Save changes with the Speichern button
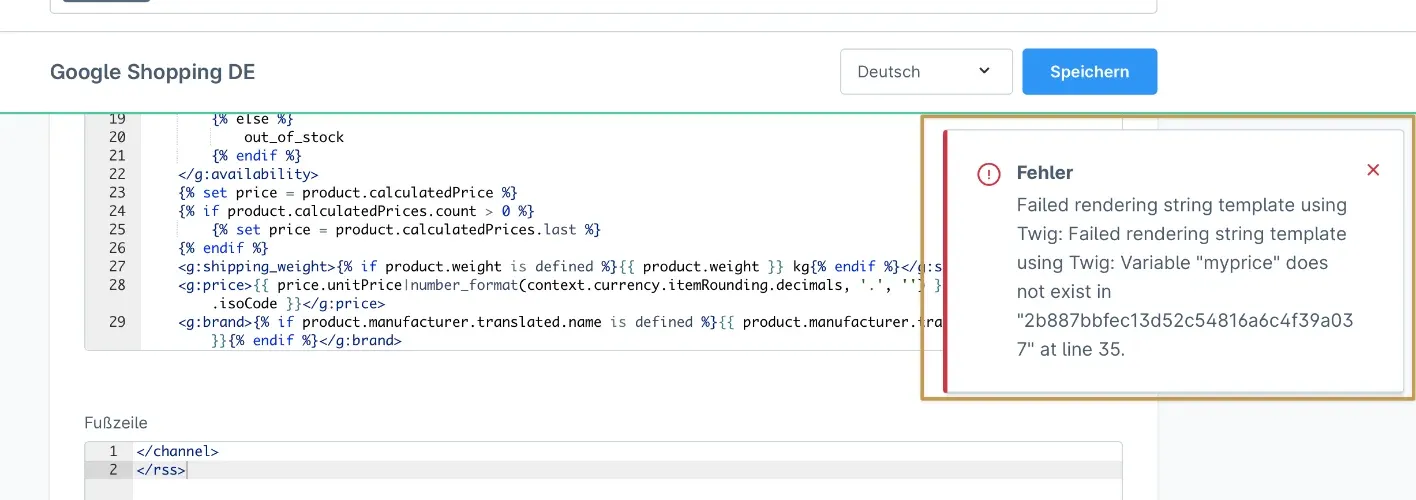Screen dimensions: 1416x500 tap(1089, 72)
